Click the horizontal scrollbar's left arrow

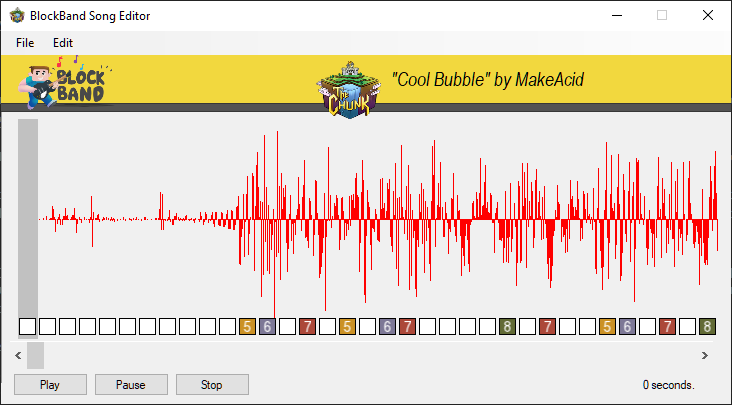[18, 356]
